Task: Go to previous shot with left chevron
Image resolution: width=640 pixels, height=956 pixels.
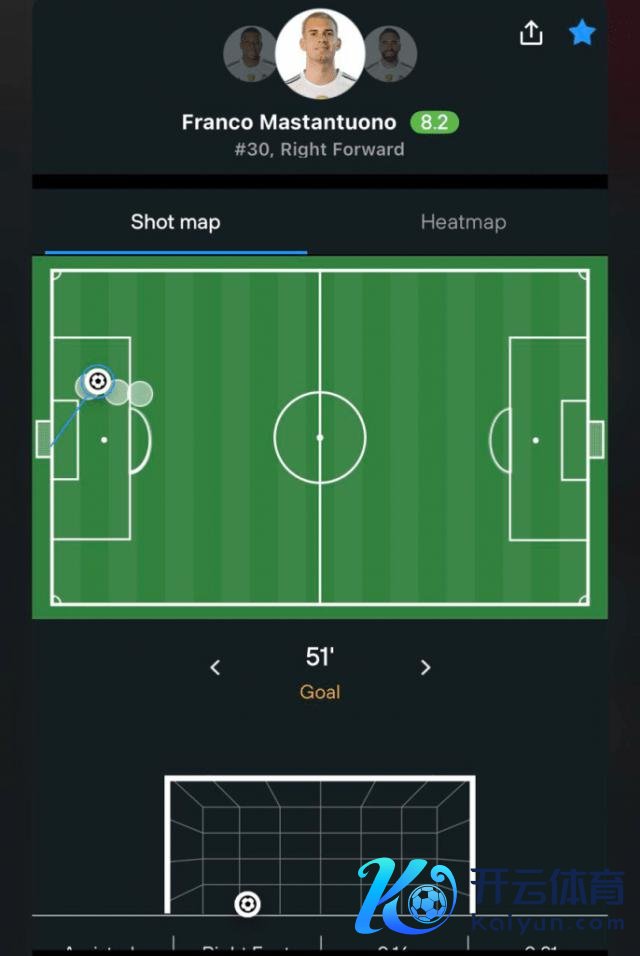Action: pyautogui.click(x=215, y=667)
